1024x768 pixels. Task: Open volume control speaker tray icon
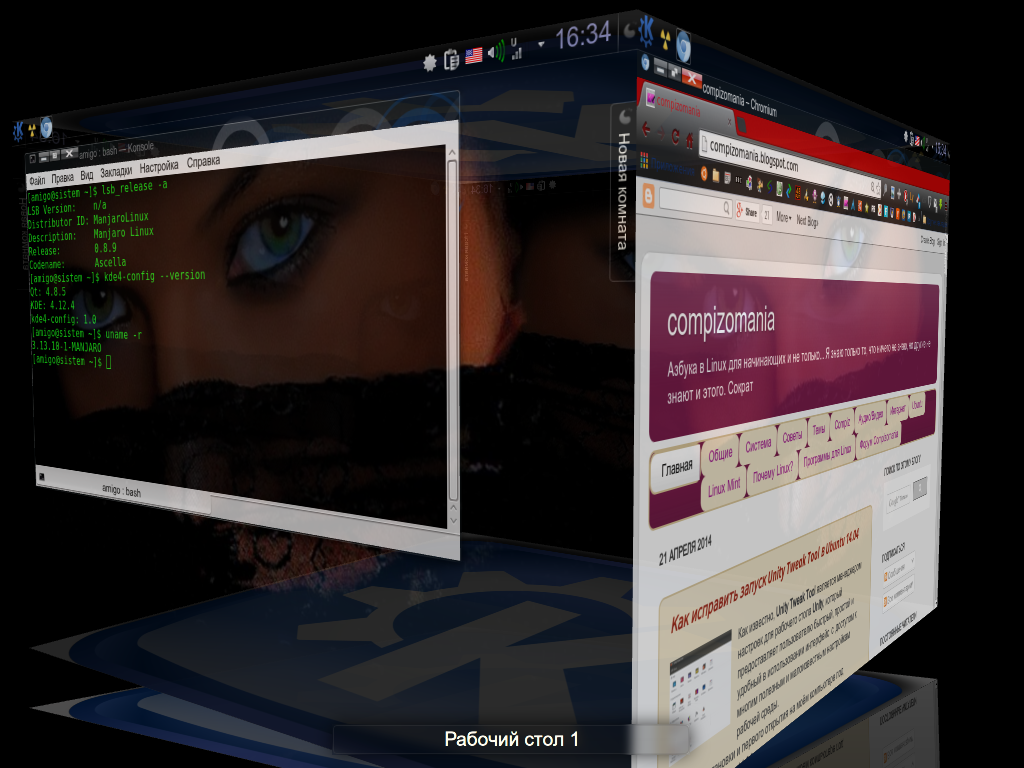click(x=496, y=51)
